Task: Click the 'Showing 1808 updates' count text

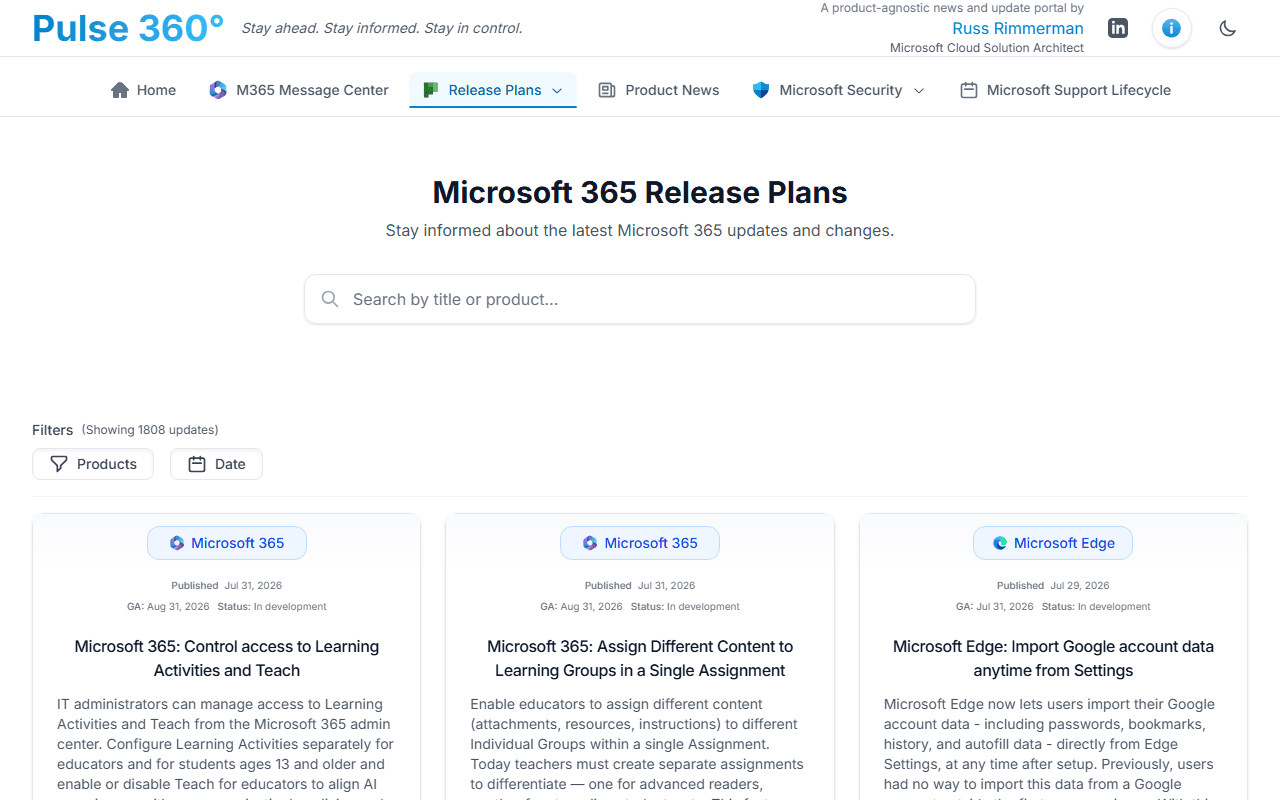Action: point(150,430)
